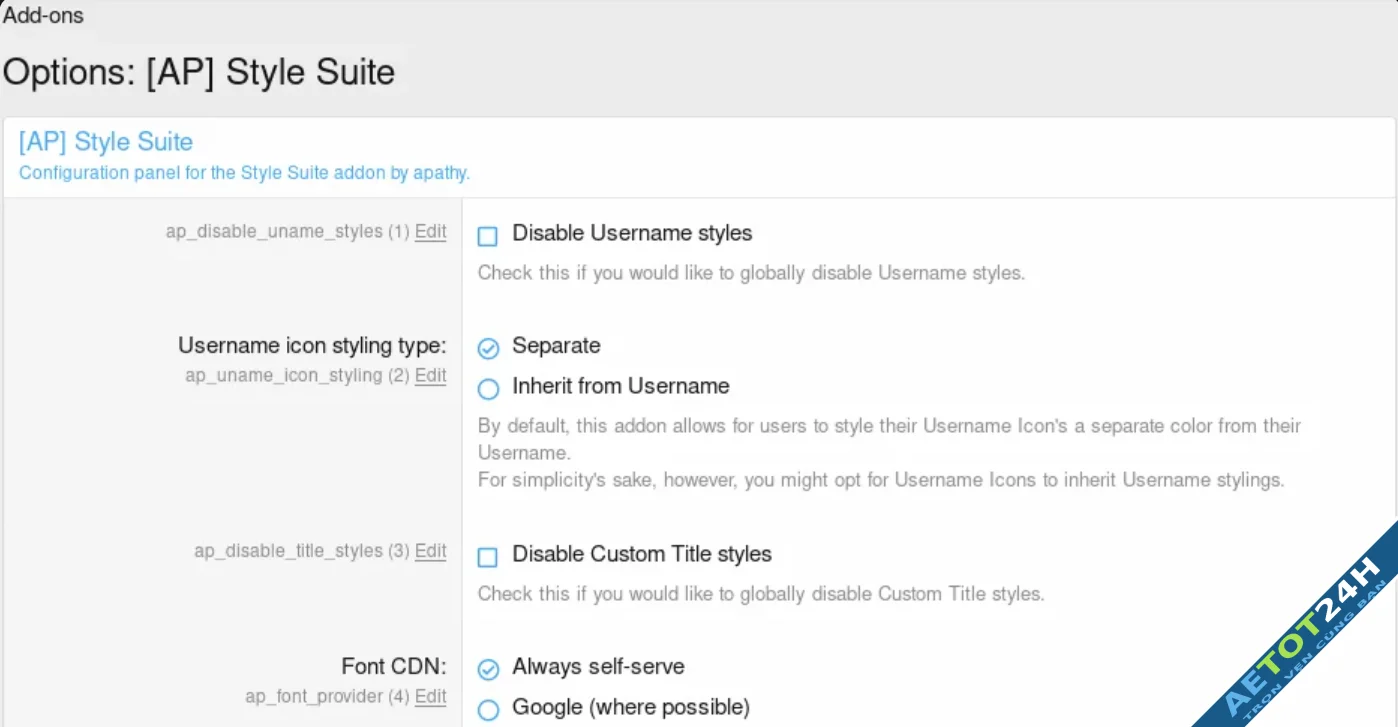Click Edit next to ap_disable_title_styles
This screenshot has height=727, width=1398.
(430, 551)
